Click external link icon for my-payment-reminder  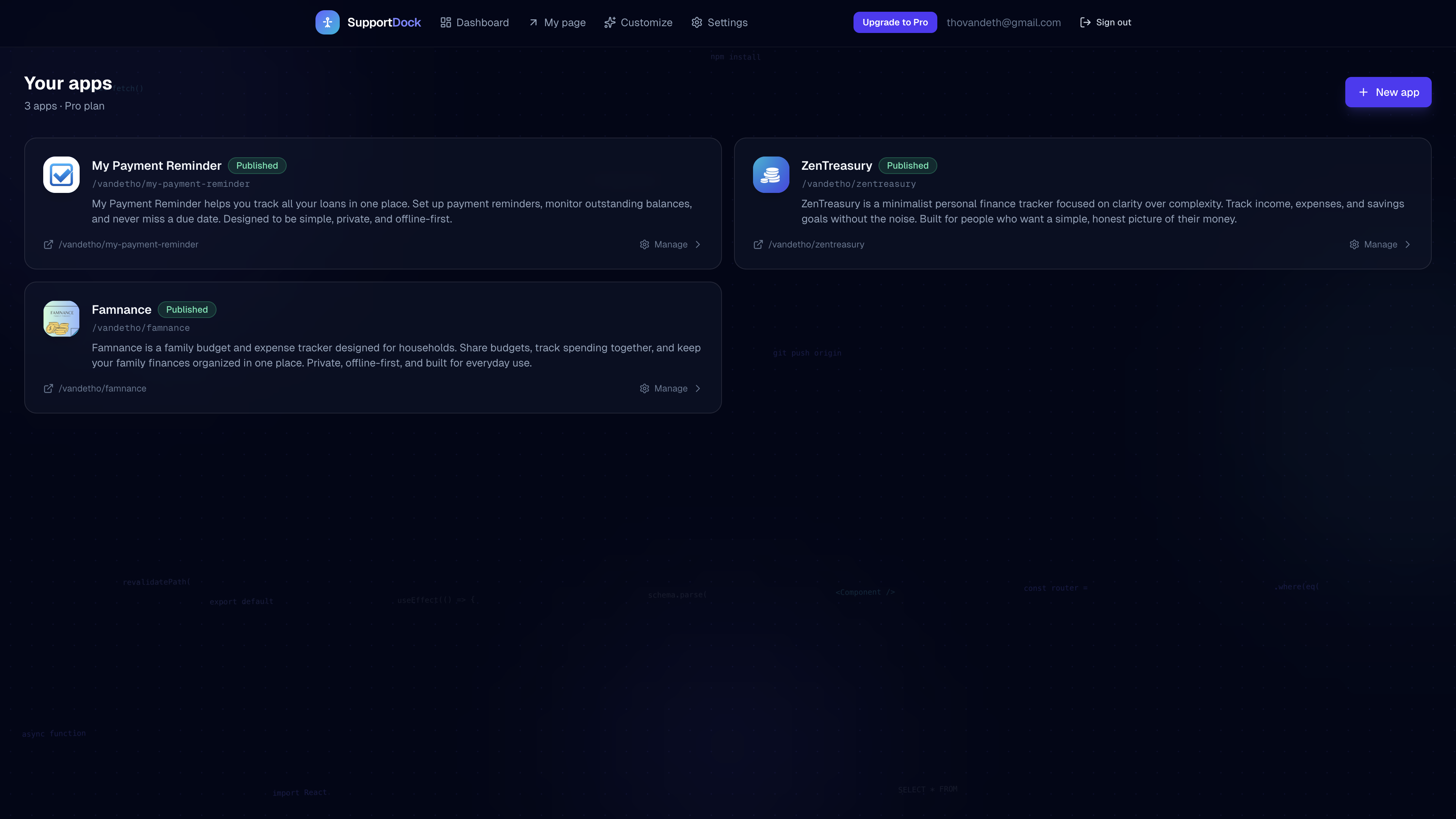49,244
